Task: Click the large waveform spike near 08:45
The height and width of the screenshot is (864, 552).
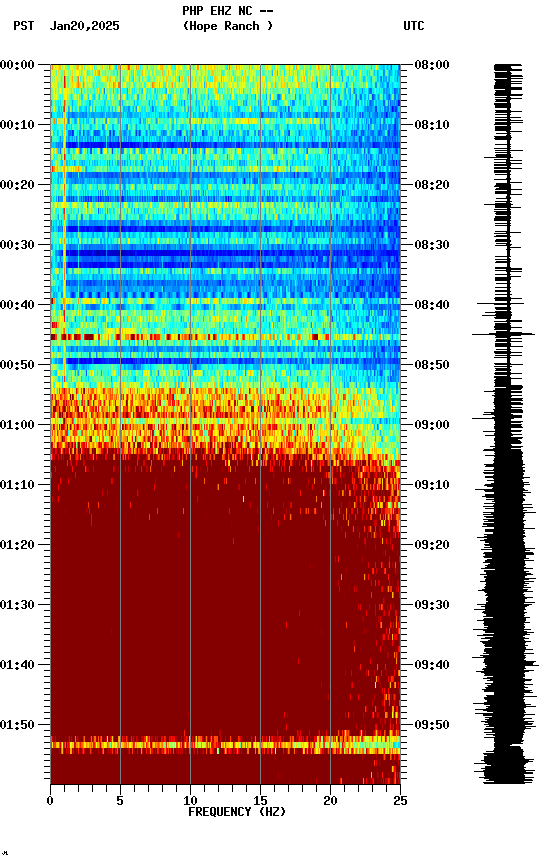Action: pos(503,334)
